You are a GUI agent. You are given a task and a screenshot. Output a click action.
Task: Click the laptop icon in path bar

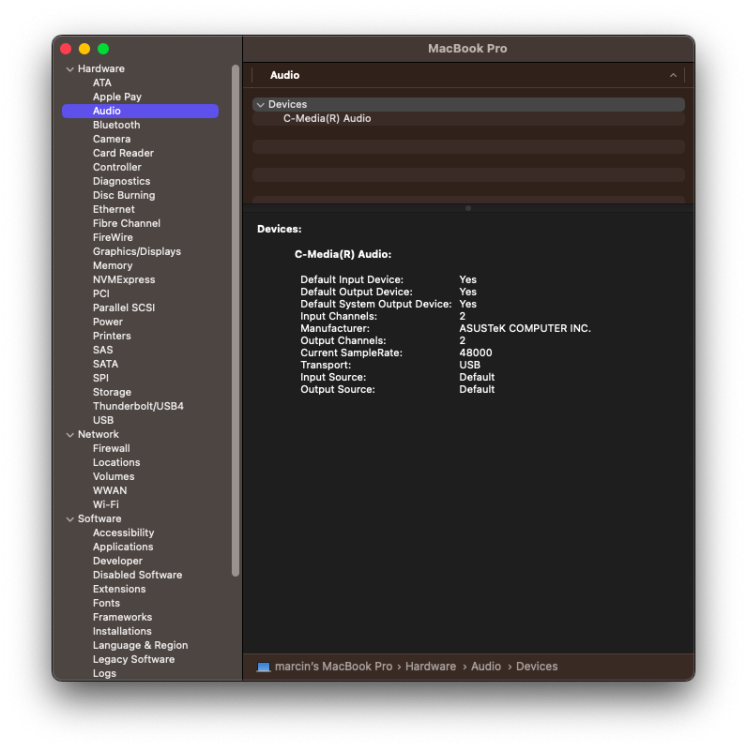[264, 666]
